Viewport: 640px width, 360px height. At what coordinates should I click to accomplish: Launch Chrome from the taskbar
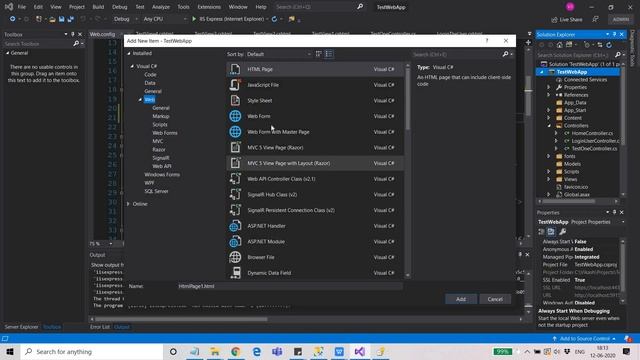point(236,351)
